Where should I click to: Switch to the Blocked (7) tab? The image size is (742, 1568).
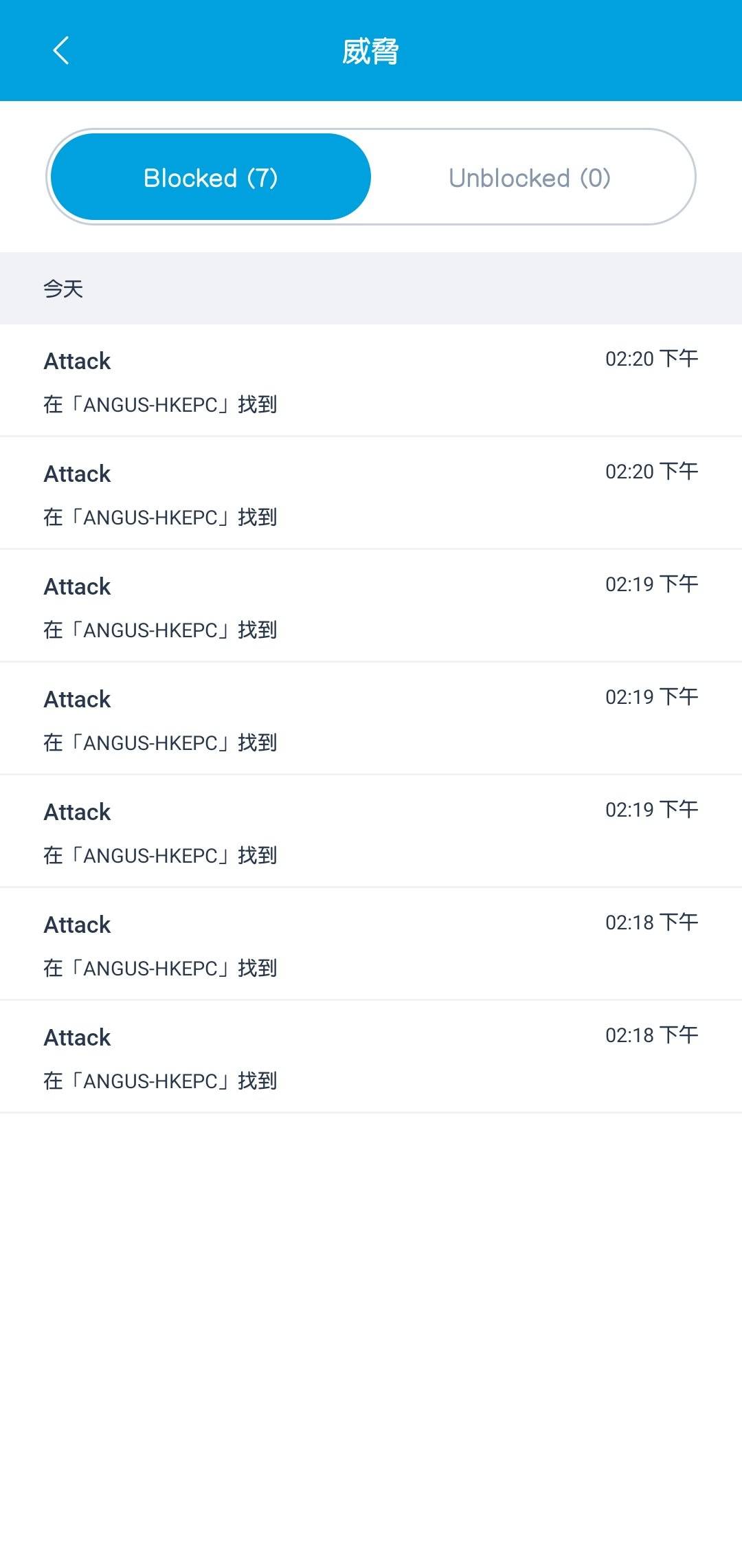(x=211, y=177)
